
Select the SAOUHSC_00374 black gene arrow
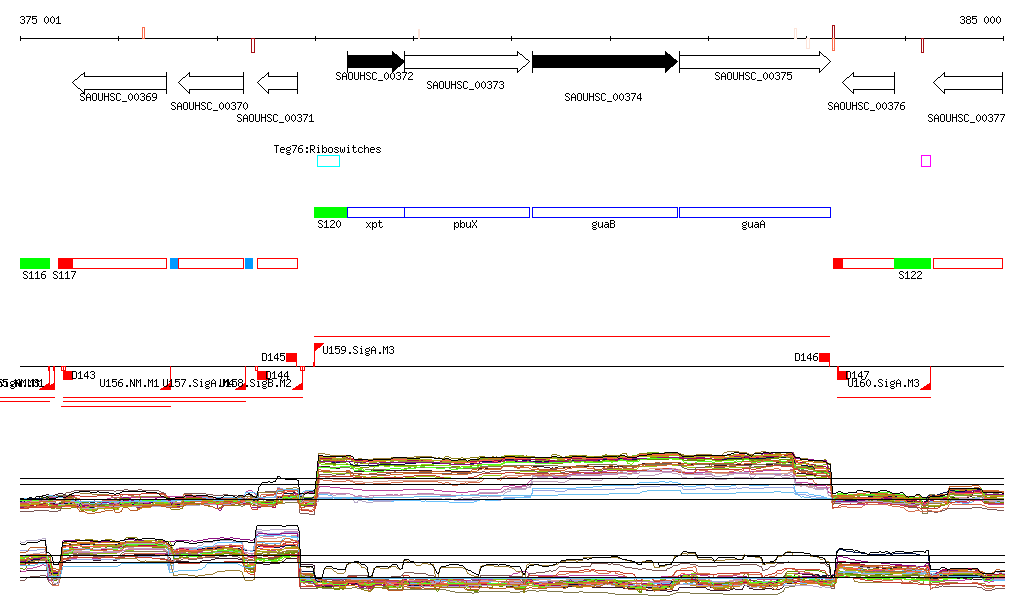point(604,62)
